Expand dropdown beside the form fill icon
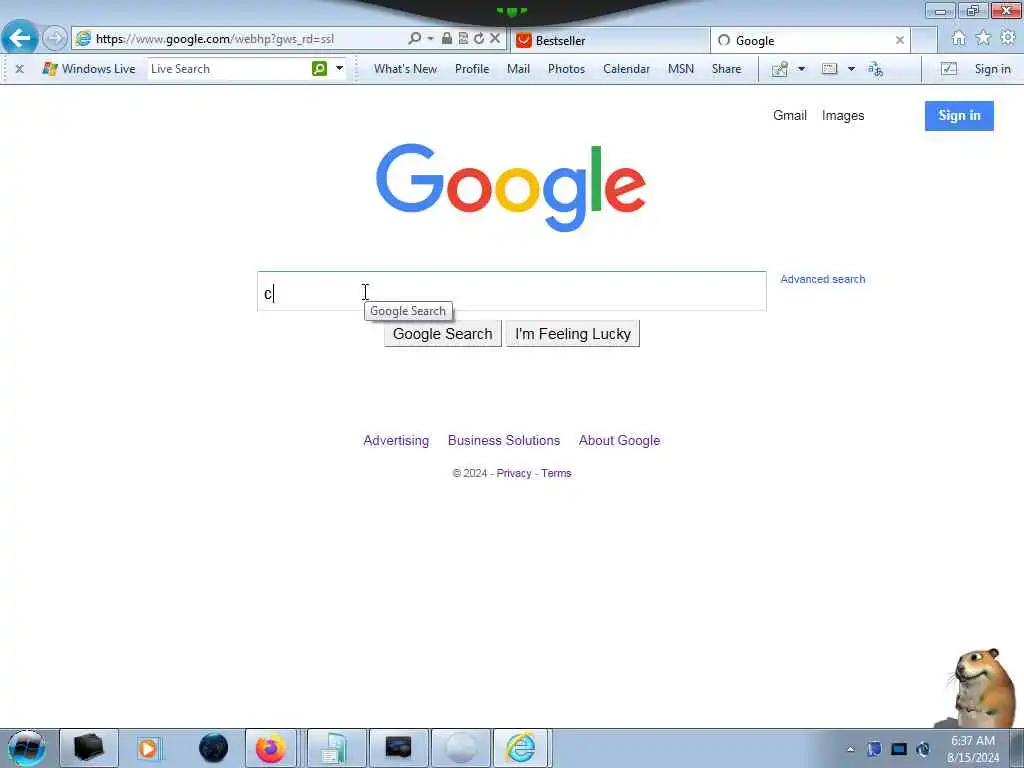The height and width of the screenshot is (768, 1024). (851, 69)
